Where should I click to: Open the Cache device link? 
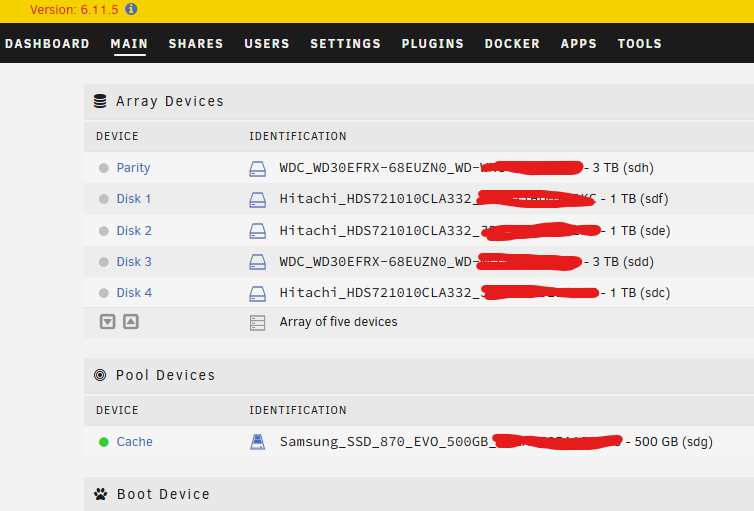135,442
